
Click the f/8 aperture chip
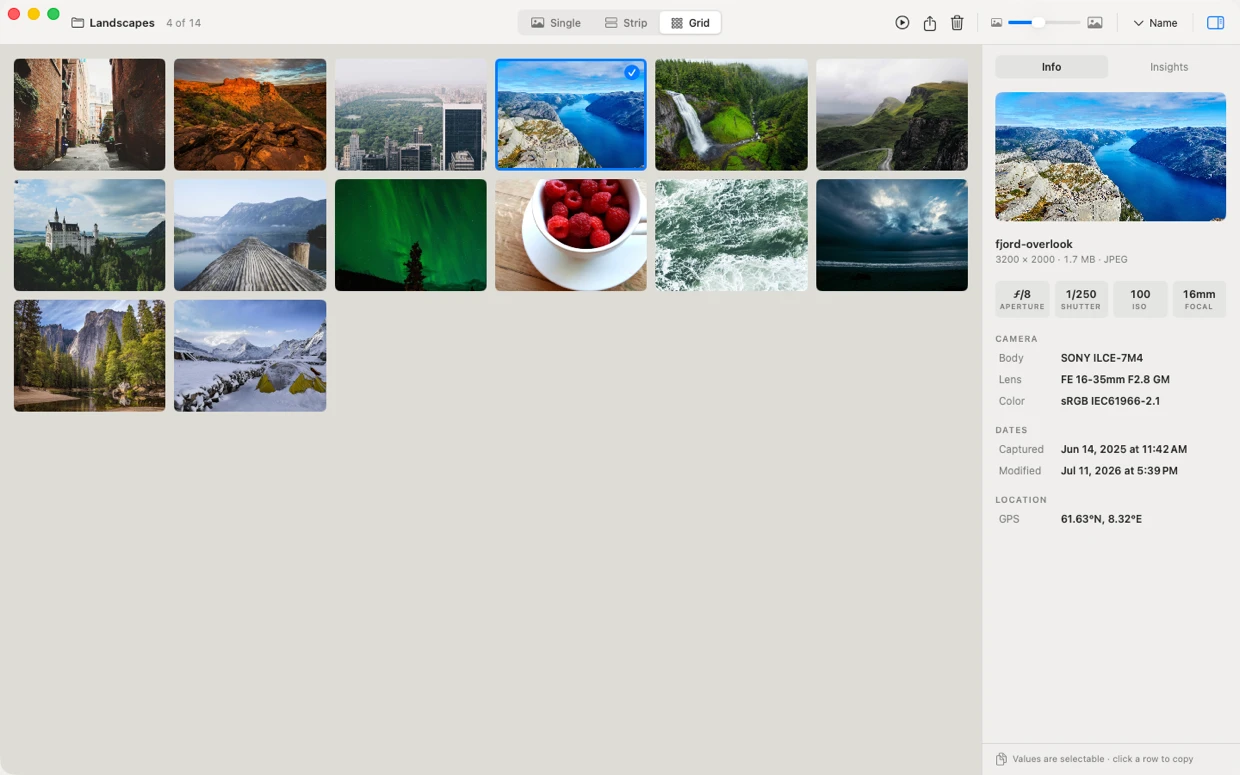tap(1022, 299)
